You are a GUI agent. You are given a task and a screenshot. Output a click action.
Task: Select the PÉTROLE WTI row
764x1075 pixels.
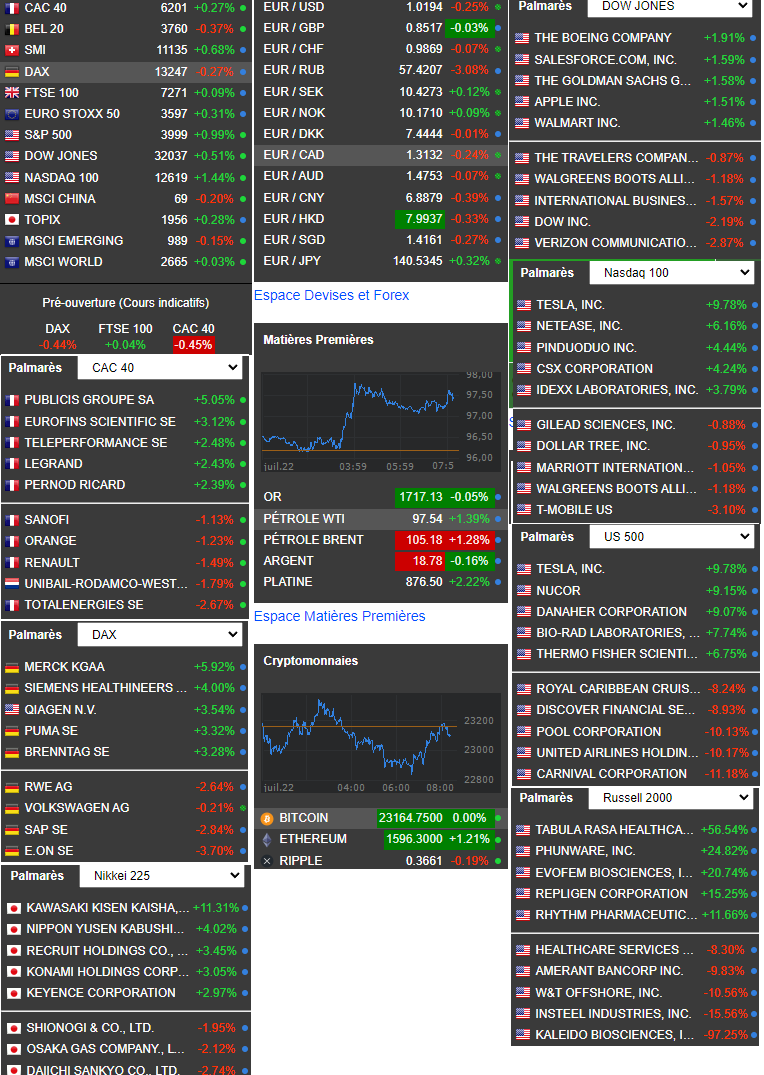pos(380,519)
